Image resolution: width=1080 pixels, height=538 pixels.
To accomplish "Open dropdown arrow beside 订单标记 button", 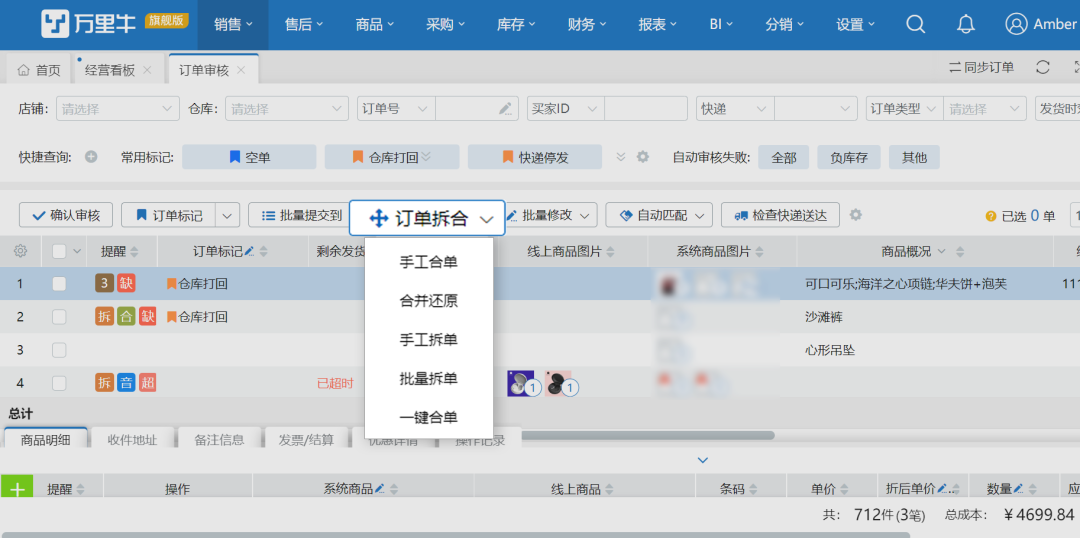I will click(229, 215).
